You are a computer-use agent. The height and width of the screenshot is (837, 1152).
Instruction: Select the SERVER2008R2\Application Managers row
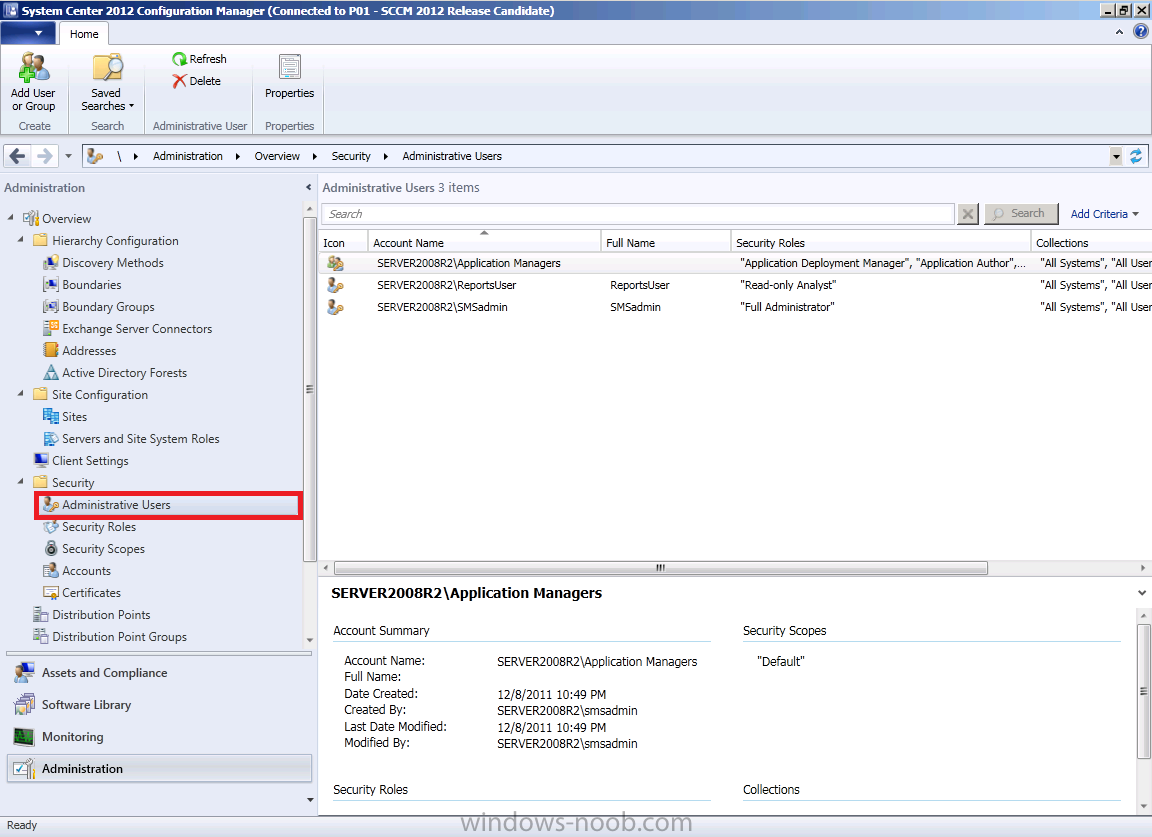(x=735, y=263)
